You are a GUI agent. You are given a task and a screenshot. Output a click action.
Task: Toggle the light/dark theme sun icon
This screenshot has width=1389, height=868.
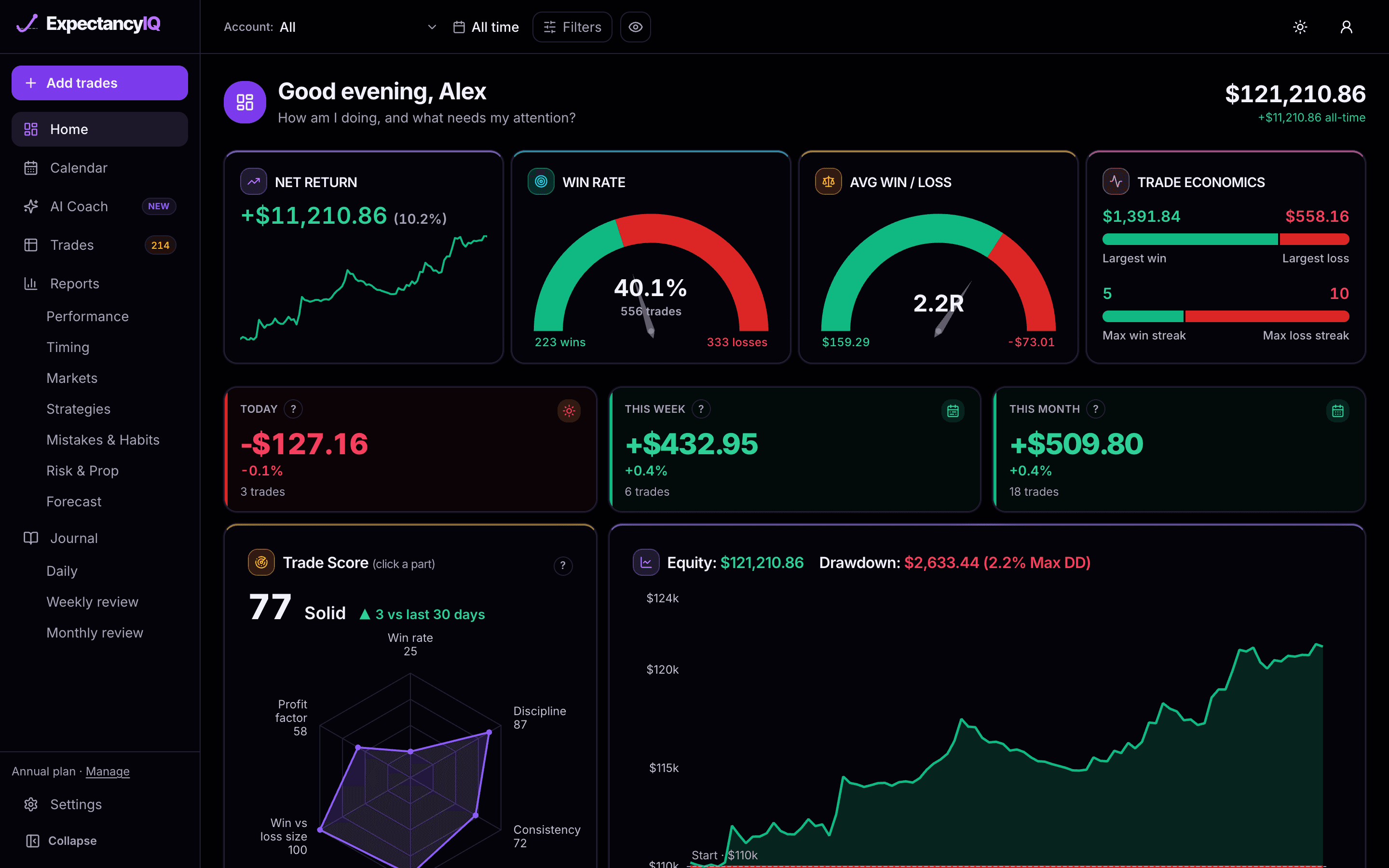(x=1300, y=27)
